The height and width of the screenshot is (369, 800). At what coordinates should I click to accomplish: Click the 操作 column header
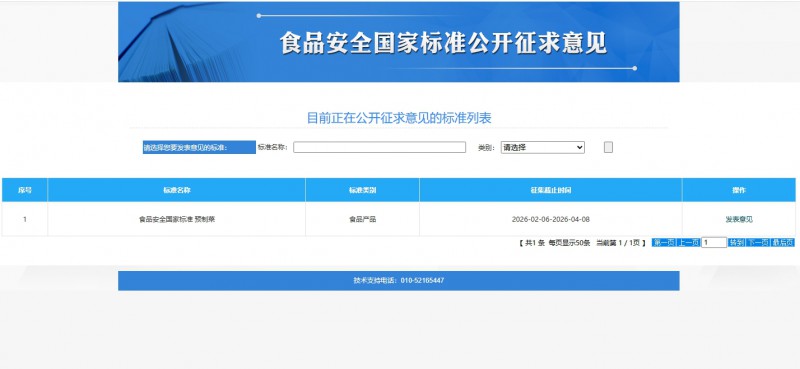pos(739,190)
